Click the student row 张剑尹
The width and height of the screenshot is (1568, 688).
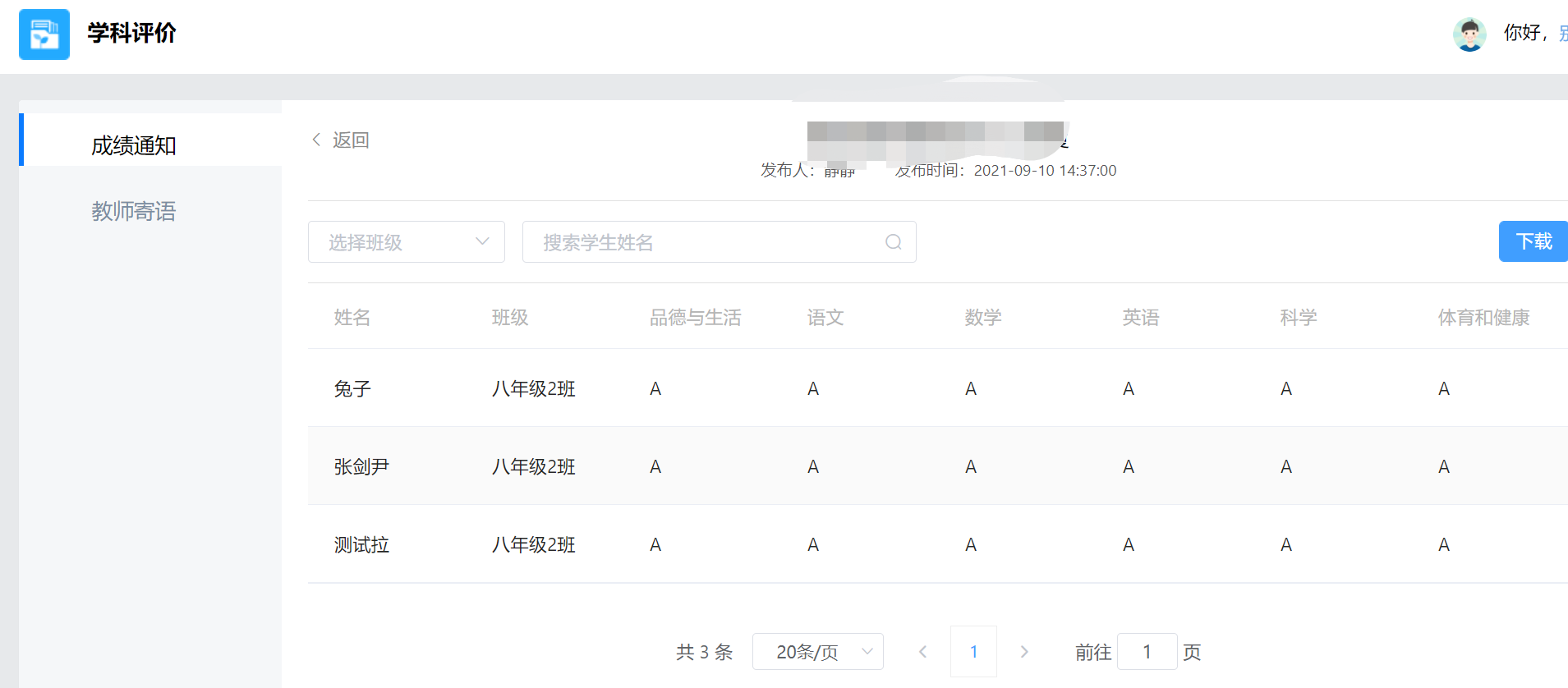(x=361, y=466)
